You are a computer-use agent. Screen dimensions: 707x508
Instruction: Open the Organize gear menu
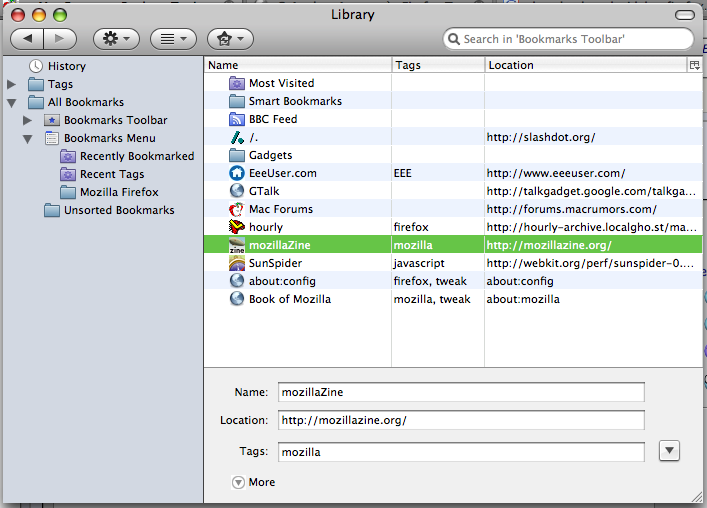[x=116, y=39]
